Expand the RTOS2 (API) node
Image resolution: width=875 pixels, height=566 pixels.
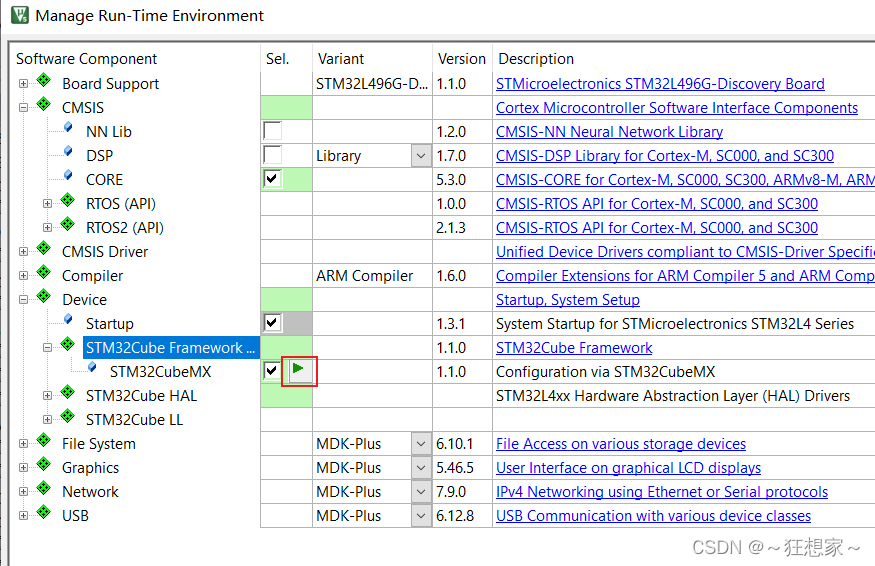pos(47,228)
